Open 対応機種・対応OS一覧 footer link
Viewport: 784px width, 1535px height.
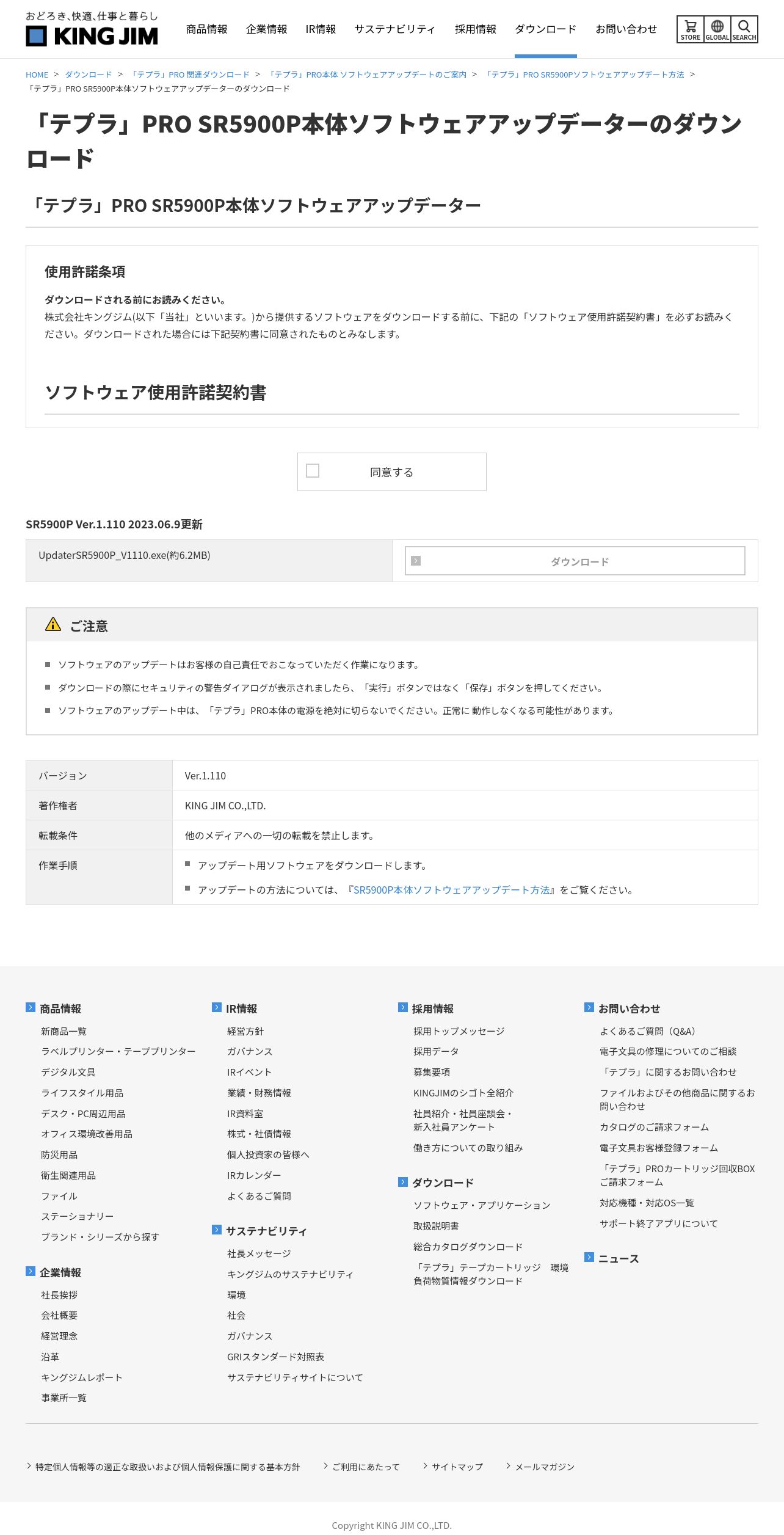647,1203
